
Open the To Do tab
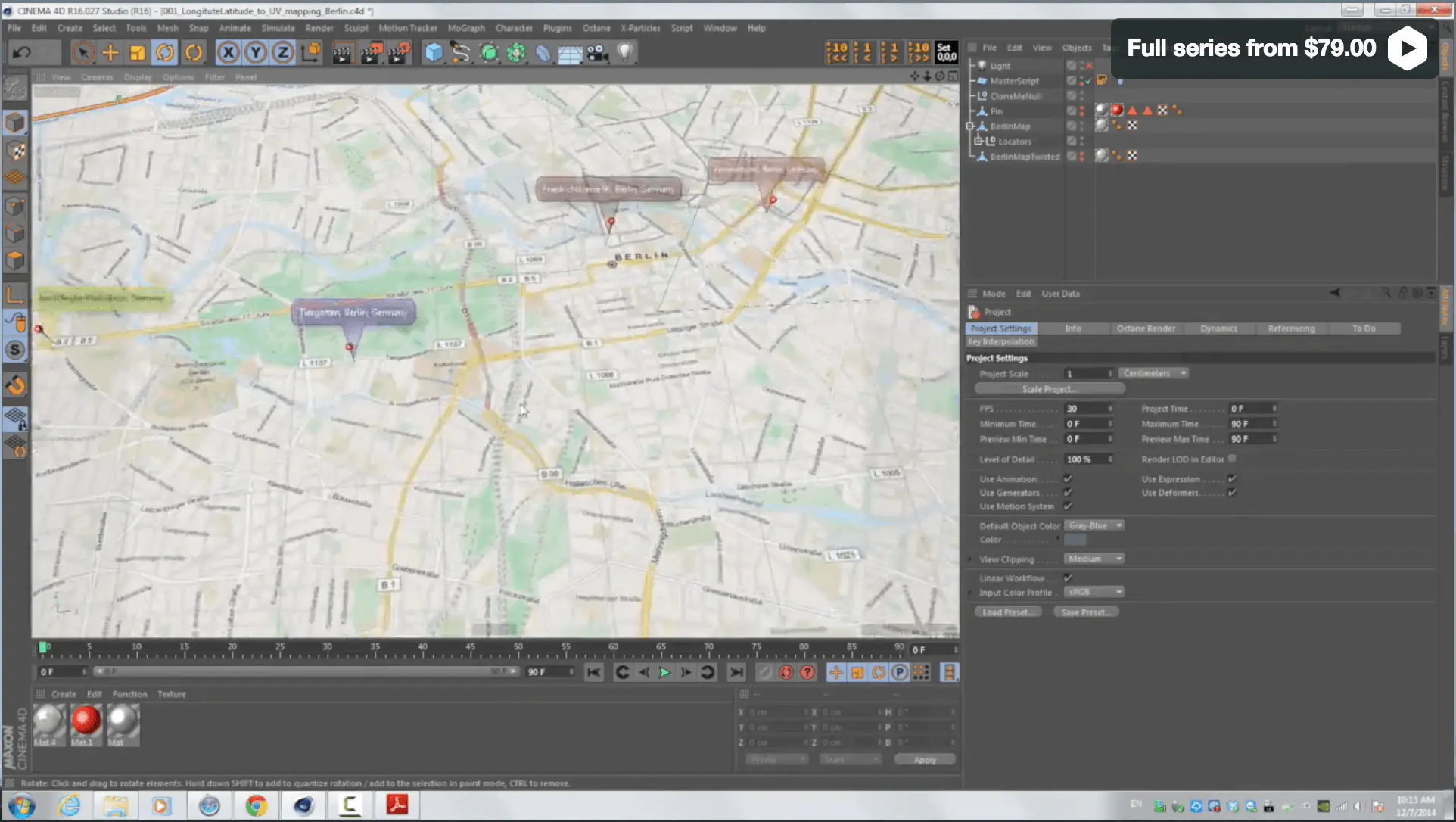coord(1364,328)
